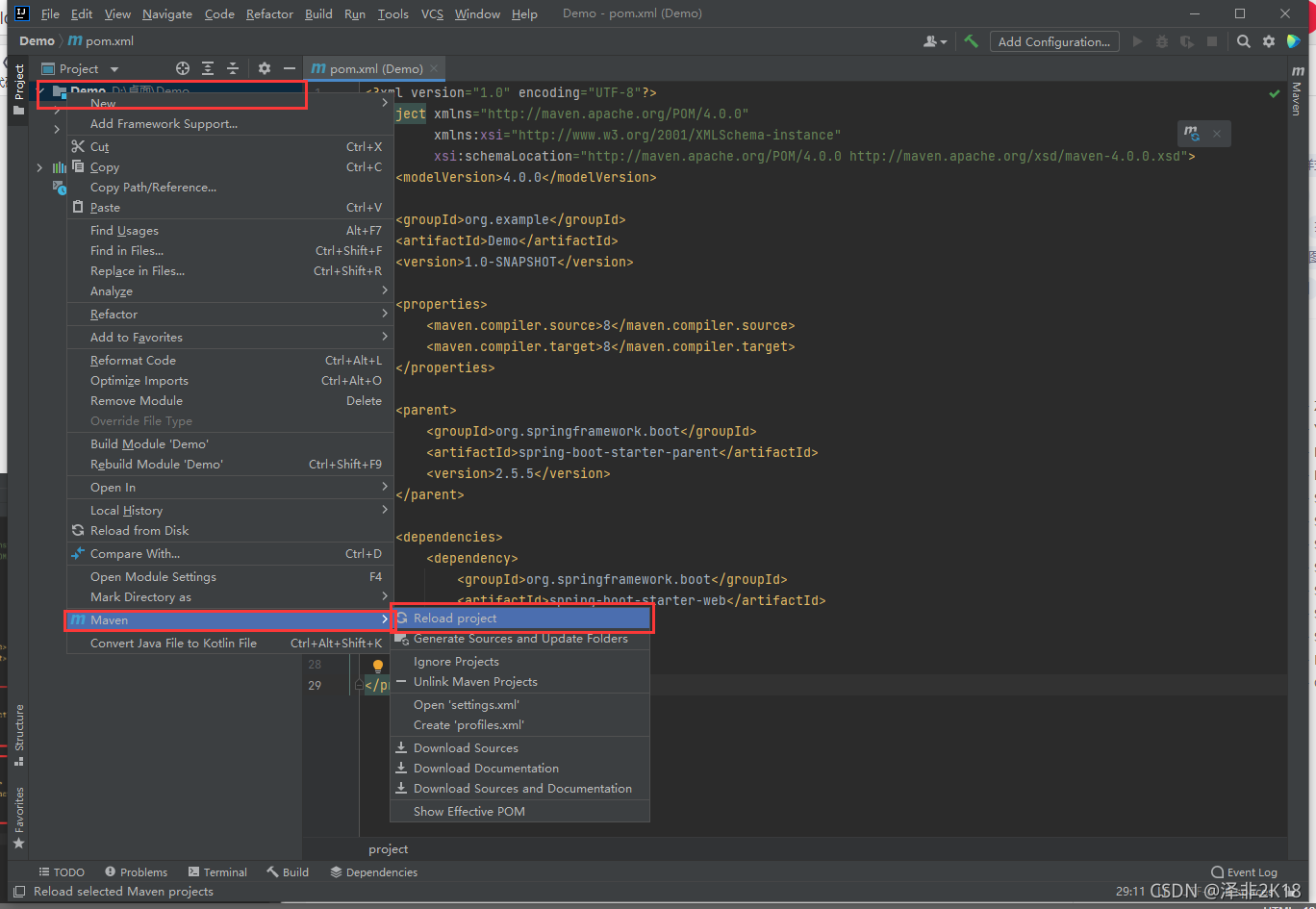Open IDE settings gear in top toolbar
The image size is (1316, 909).
coord(1269,41)
